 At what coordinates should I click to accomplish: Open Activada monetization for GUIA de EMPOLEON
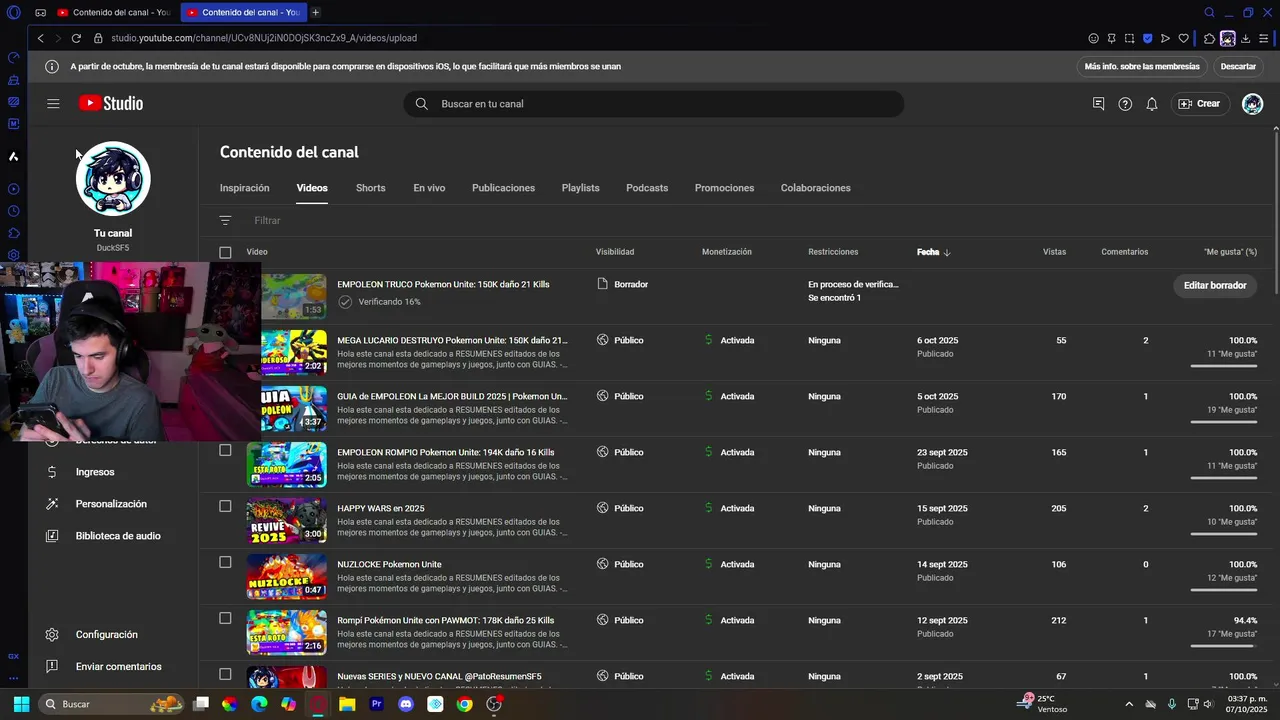pos(729,396)
